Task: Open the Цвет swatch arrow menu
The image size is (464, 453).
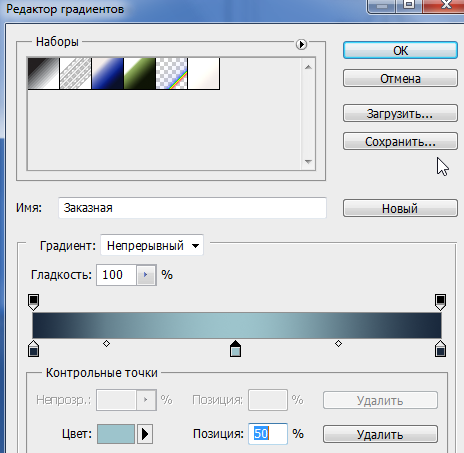Action: click(145, 434)
